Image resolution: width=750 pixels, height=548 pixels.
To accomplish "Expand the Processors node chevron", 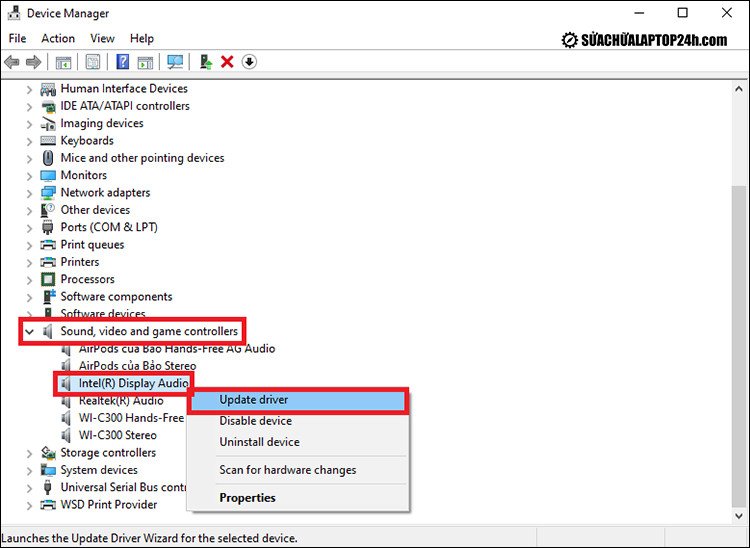I will tap(29, 280).
